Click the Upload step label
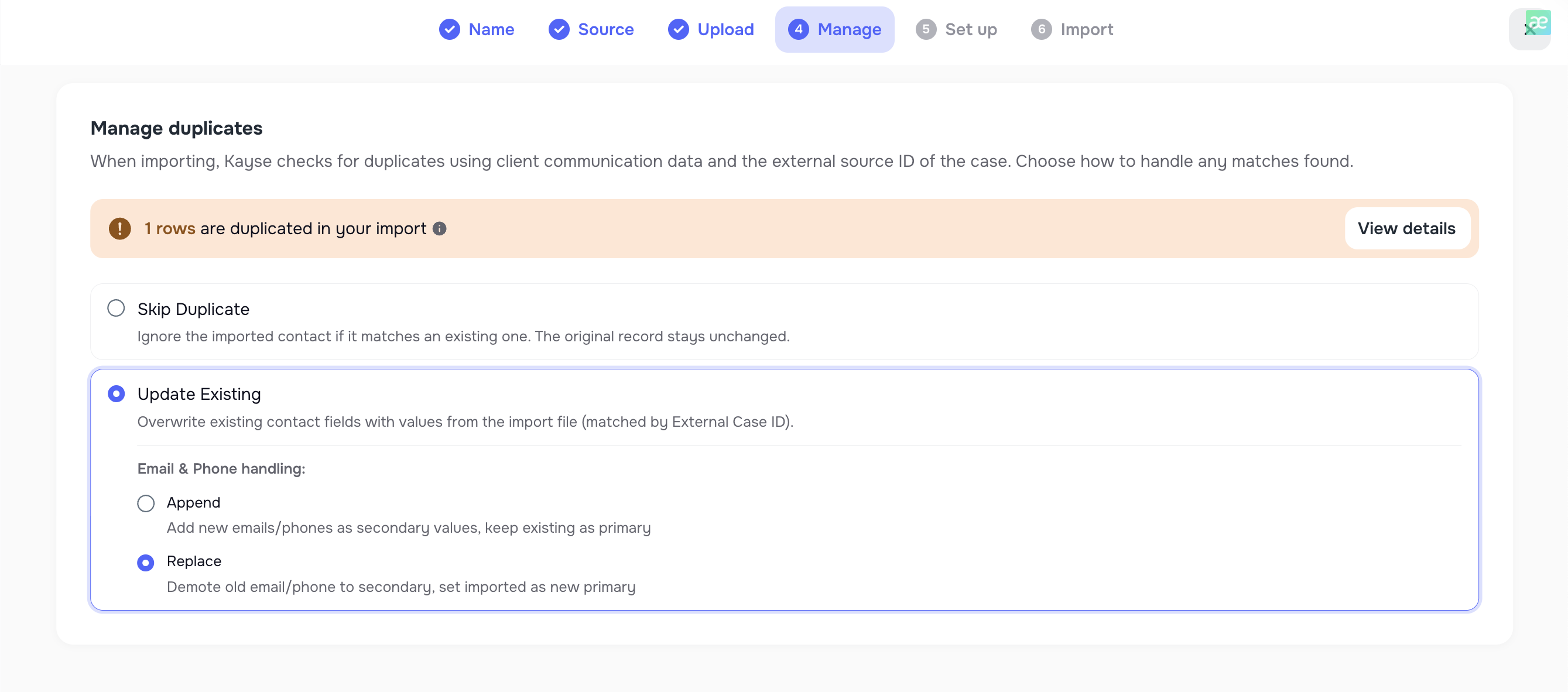Image resolution: width=1568 pixels, height=692 pixels. click(727, 29)
